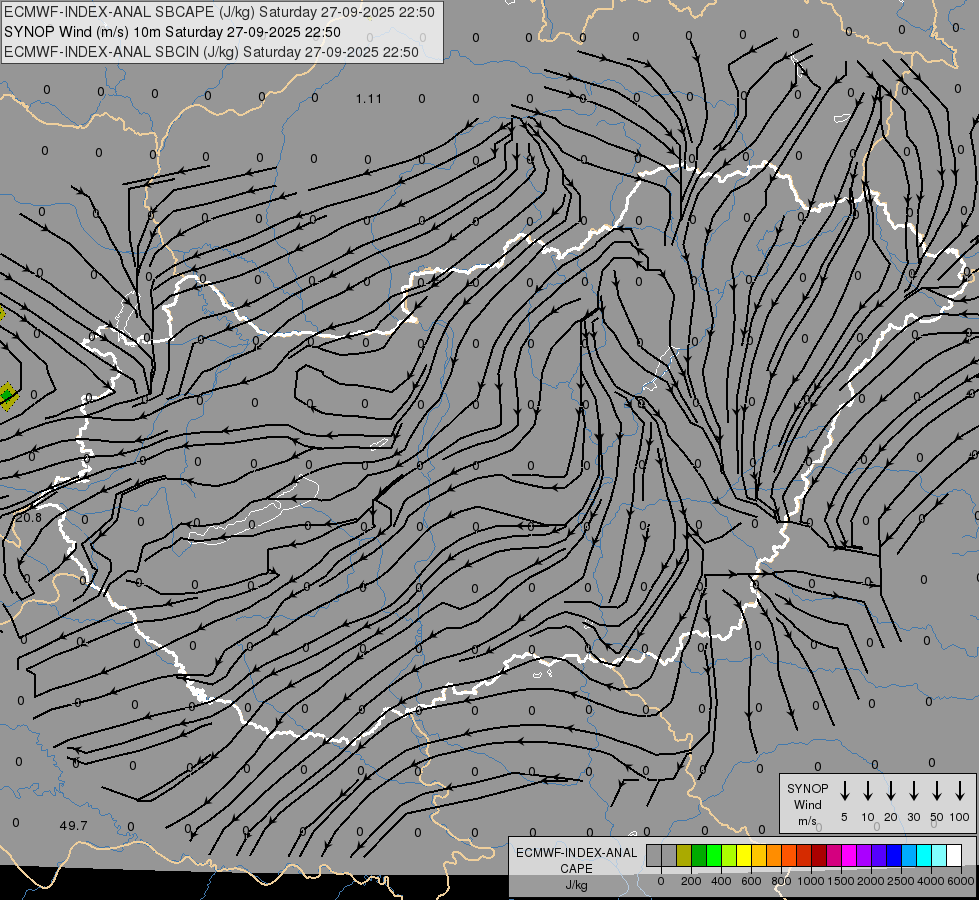
Task: Click the 30 m/s wind arrow in the legend
Action: [913, 790]
